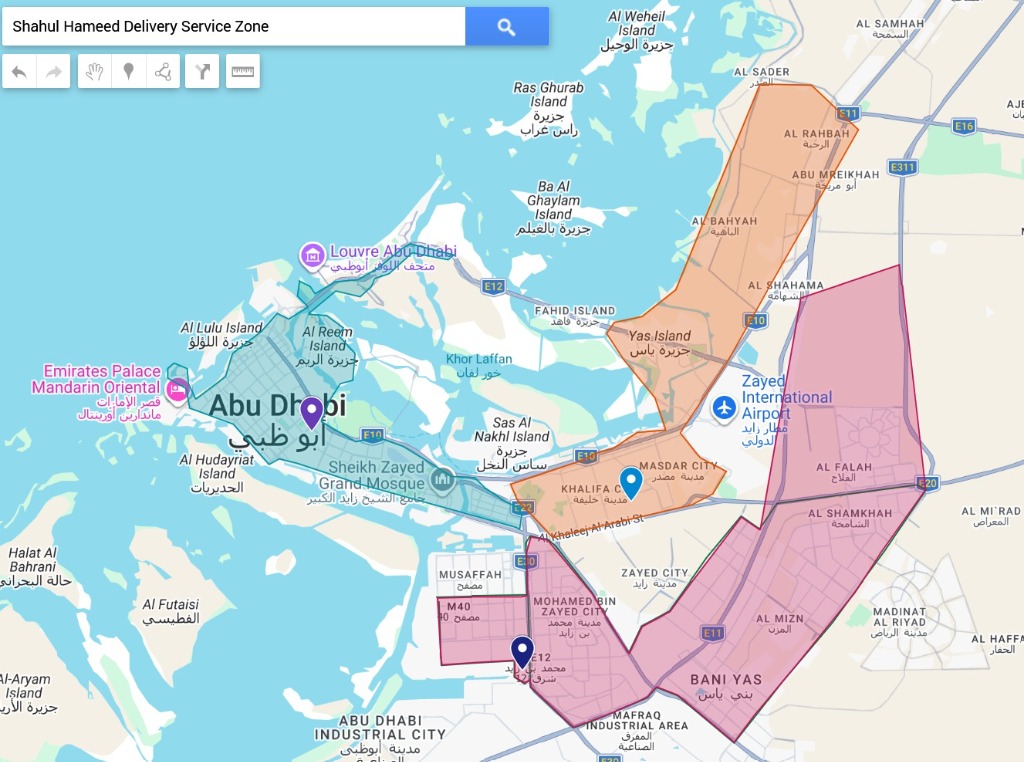Click the ABU MREIKHAH label
Viewport: 1024px width, 762px height.
835,175
